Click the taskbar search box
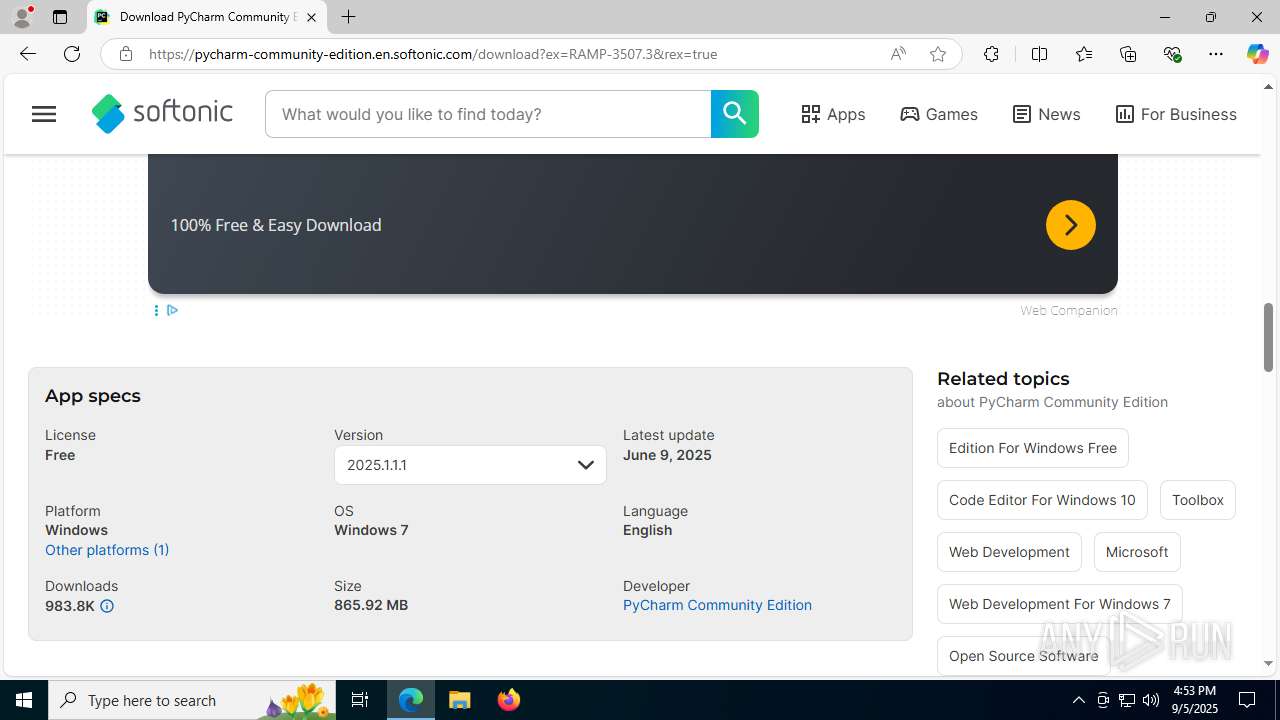This screenshot has height=720, width=1280. point(192,700)
